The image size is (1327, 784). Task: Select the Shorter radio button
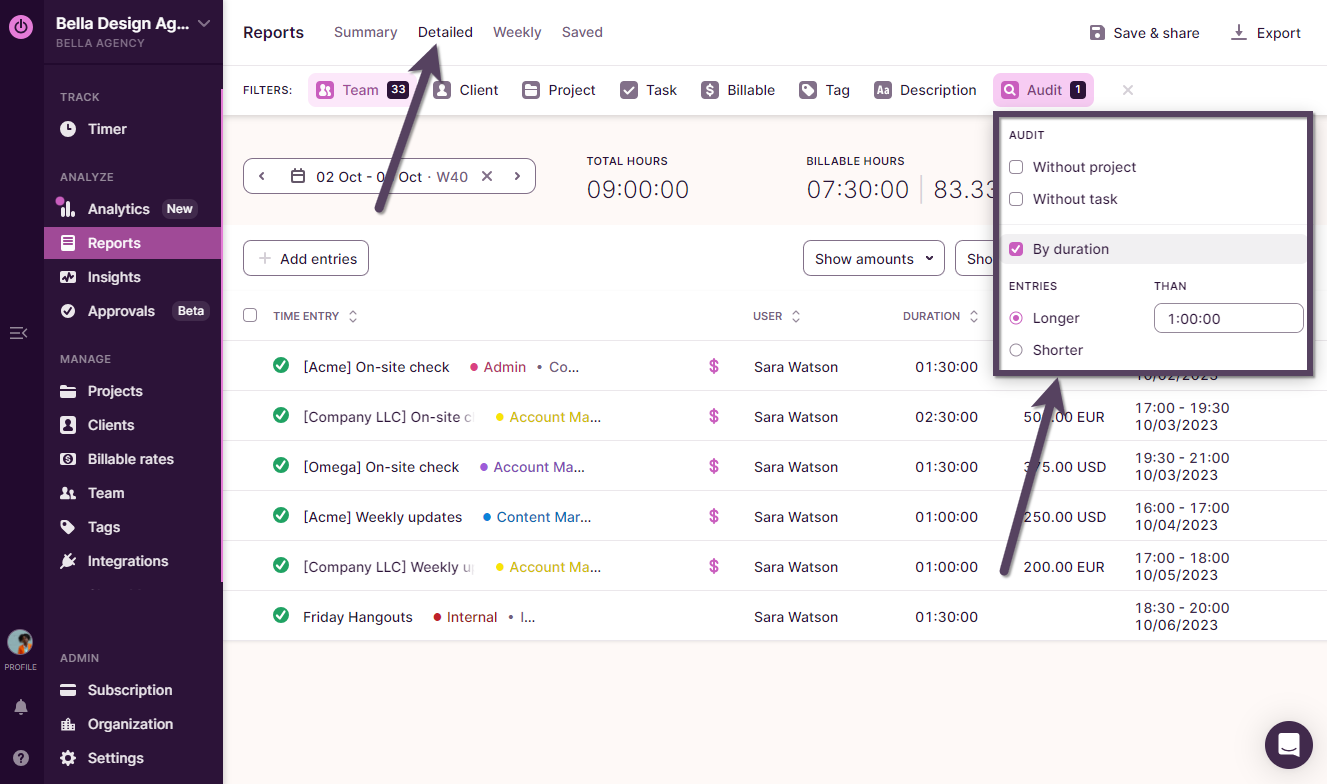pyautogui.click(x=1016, y=350)
